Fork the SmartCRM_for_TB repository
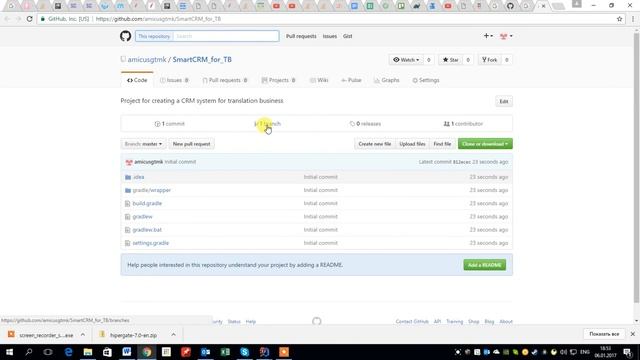Viewport: 640px width, 360px height. pyautogui.click(x=489, y=60)
